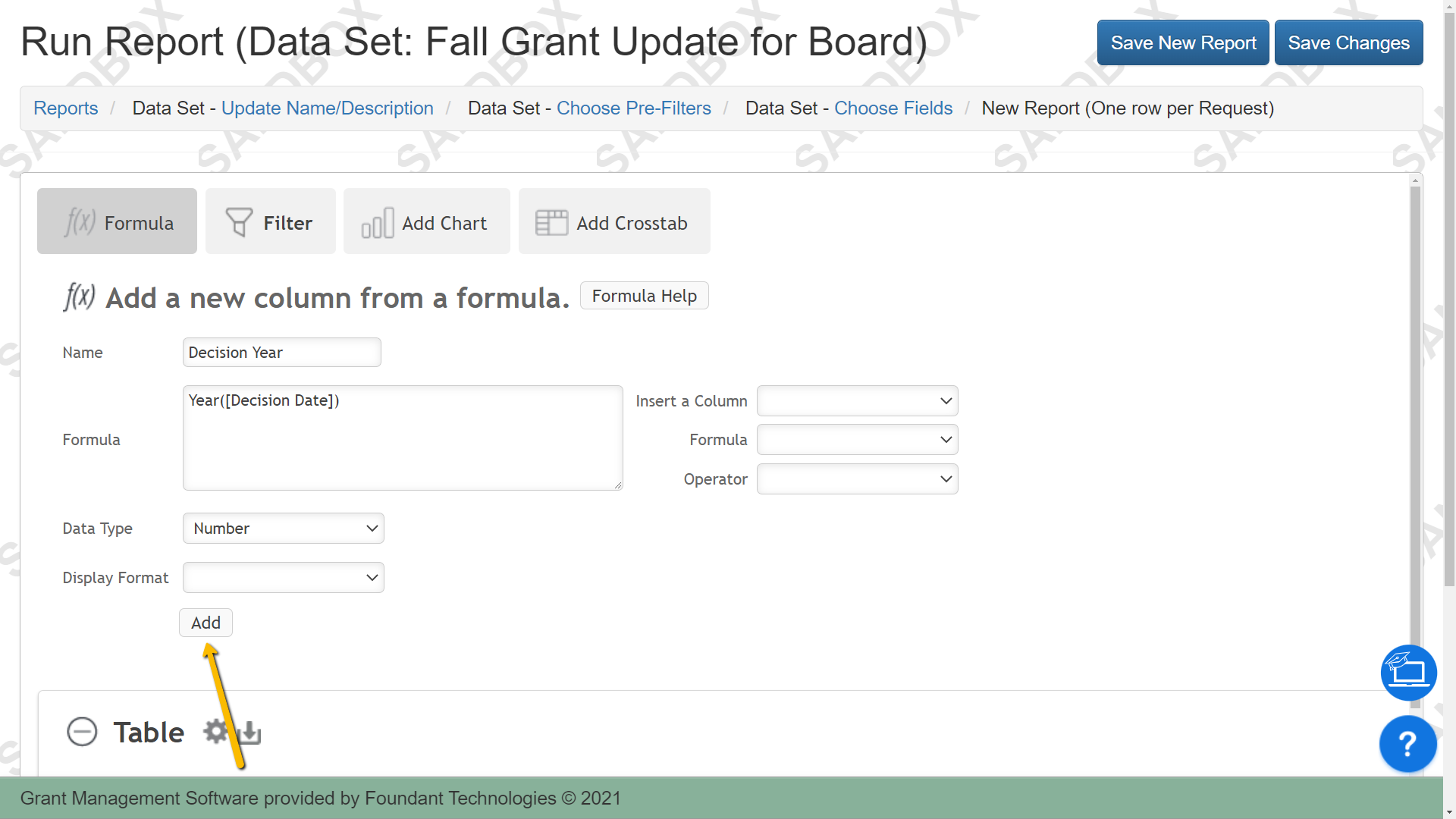This screenshot has width=1456, height=819.
Task: Expand the Formula function dropdown
Action: [858, 440]
